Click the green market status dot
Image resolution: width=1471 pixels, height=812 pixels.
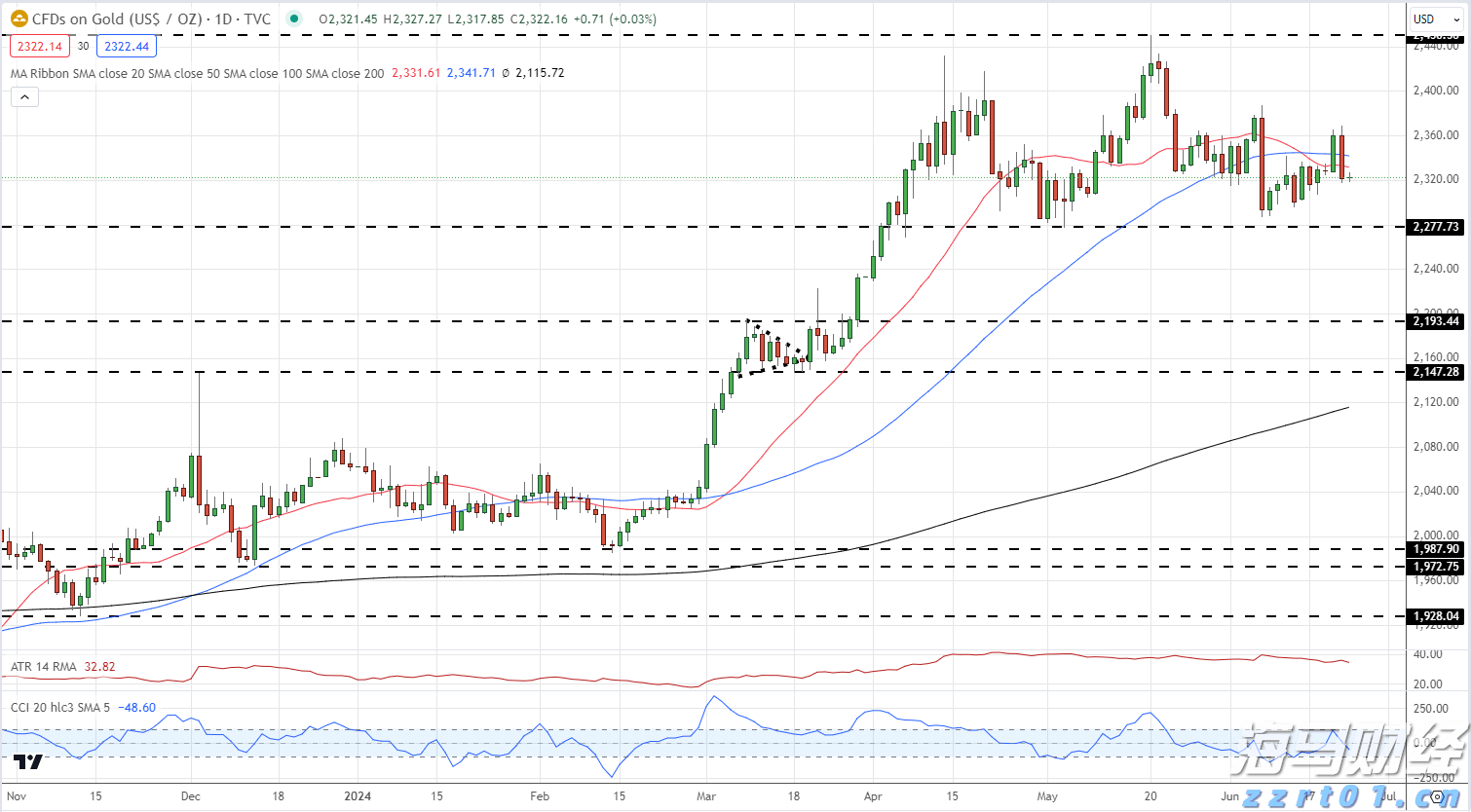(x=294, y=18)
